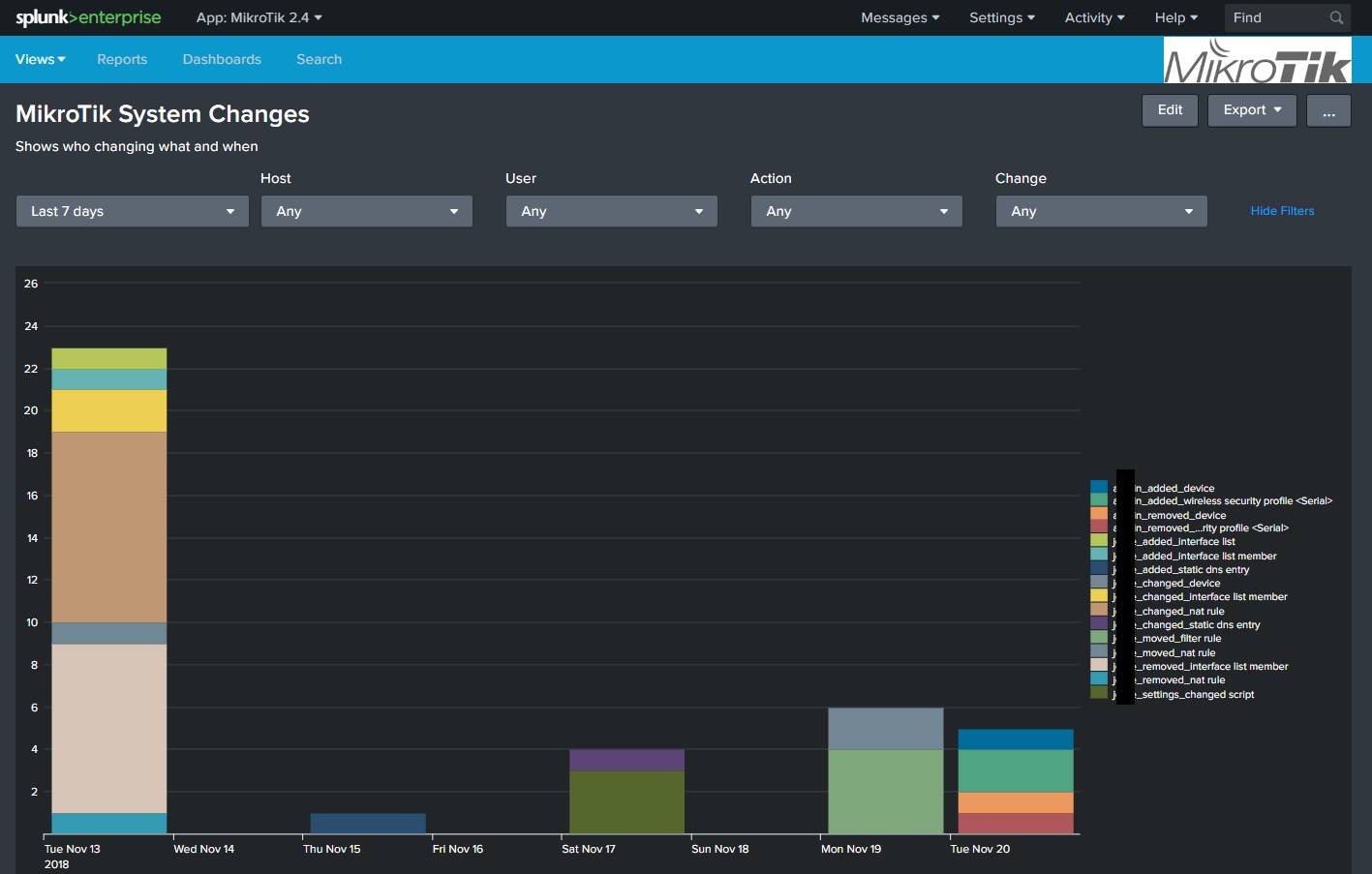This screenshot has width=1372, height=874.
Task: Switch to the Reports tab
Action: 122,59
